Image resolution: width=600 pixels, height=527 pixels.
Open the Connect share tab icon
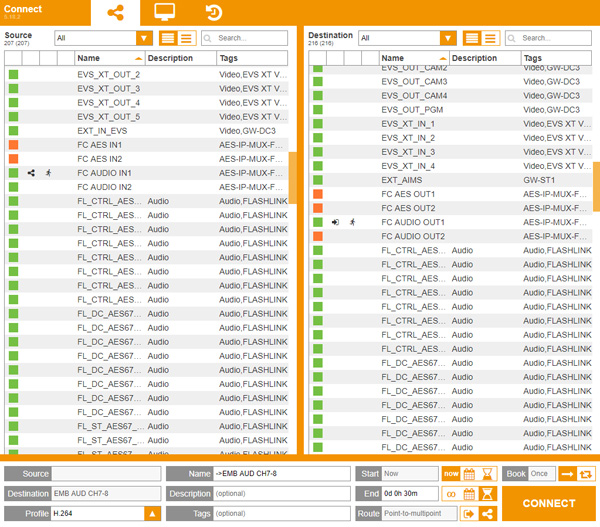[115, 13]
